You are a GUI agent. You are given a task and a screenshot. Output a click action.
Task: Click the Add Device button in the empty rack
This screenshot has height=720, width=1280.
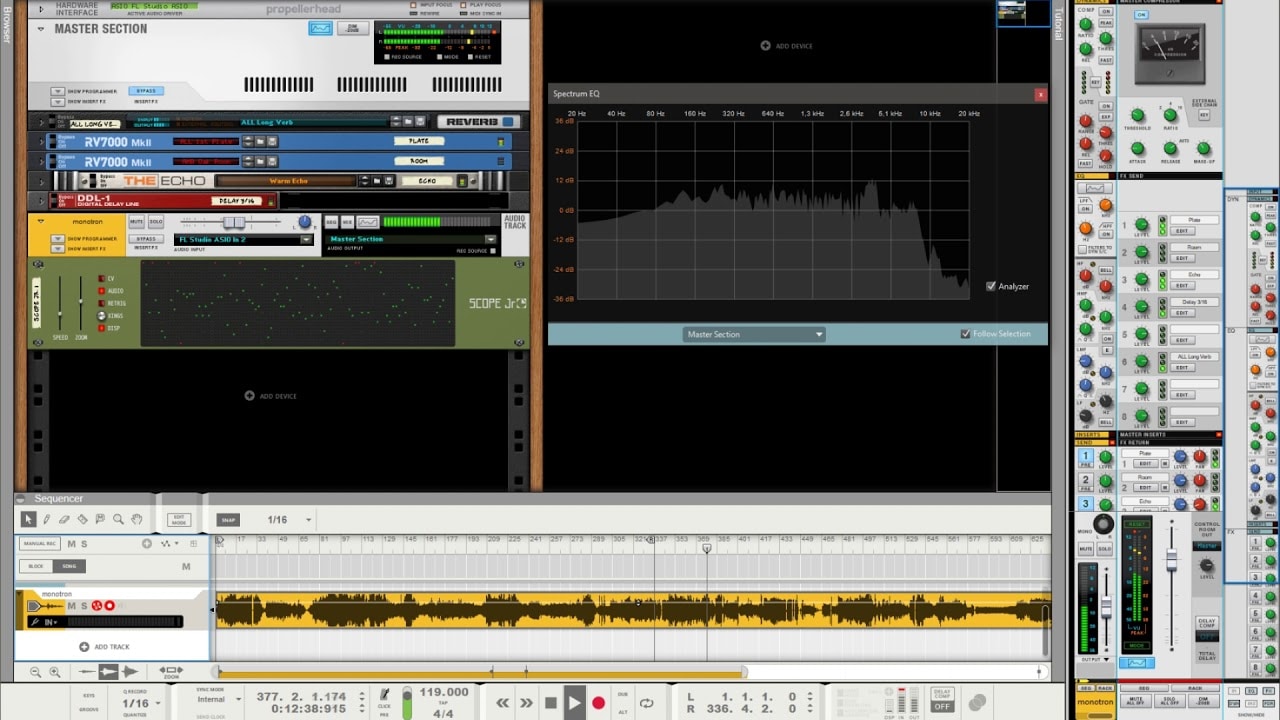pos(271,396)
